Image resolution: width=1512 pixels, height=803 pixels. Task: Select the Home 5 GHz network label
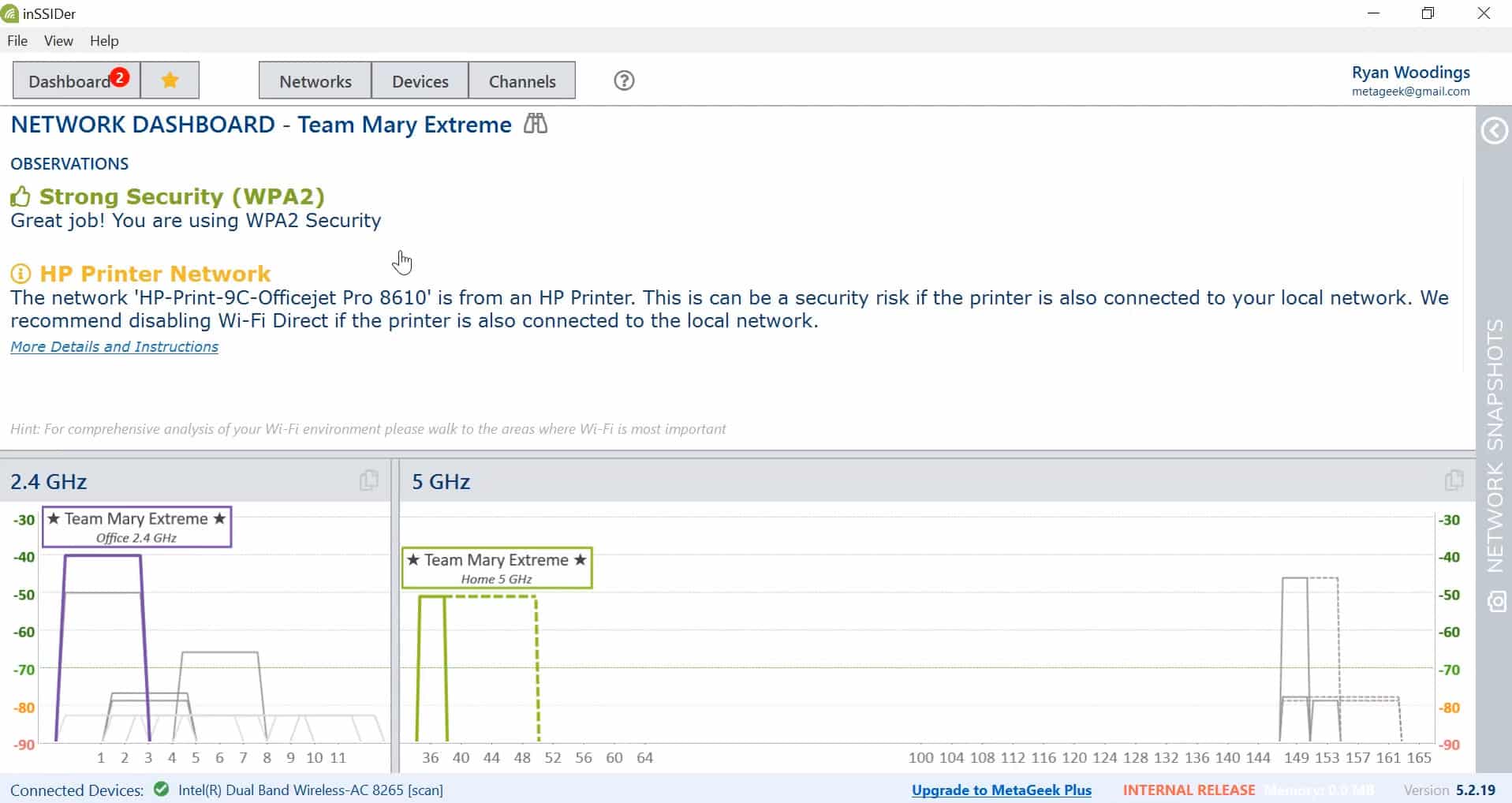(x=497, y=568)
